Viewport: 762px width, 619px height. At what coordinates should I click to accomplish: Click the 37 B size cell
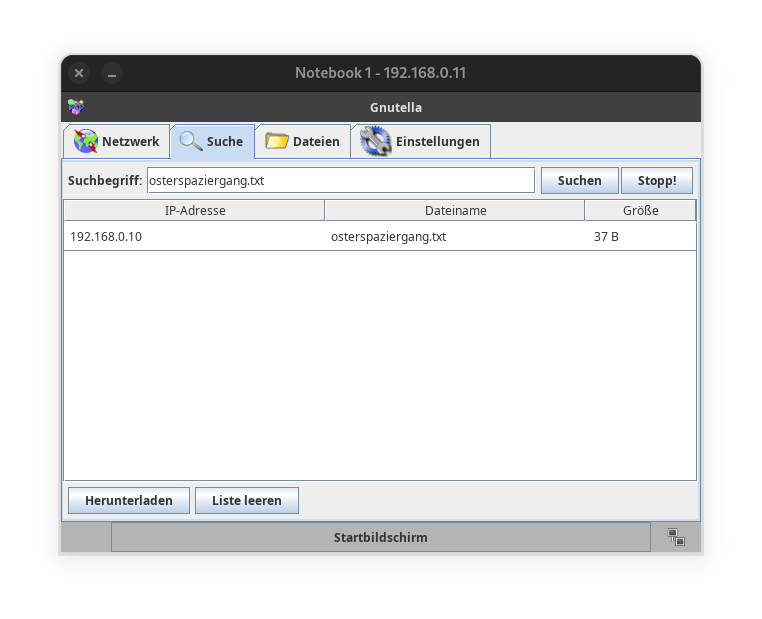[x=606, y=237]
